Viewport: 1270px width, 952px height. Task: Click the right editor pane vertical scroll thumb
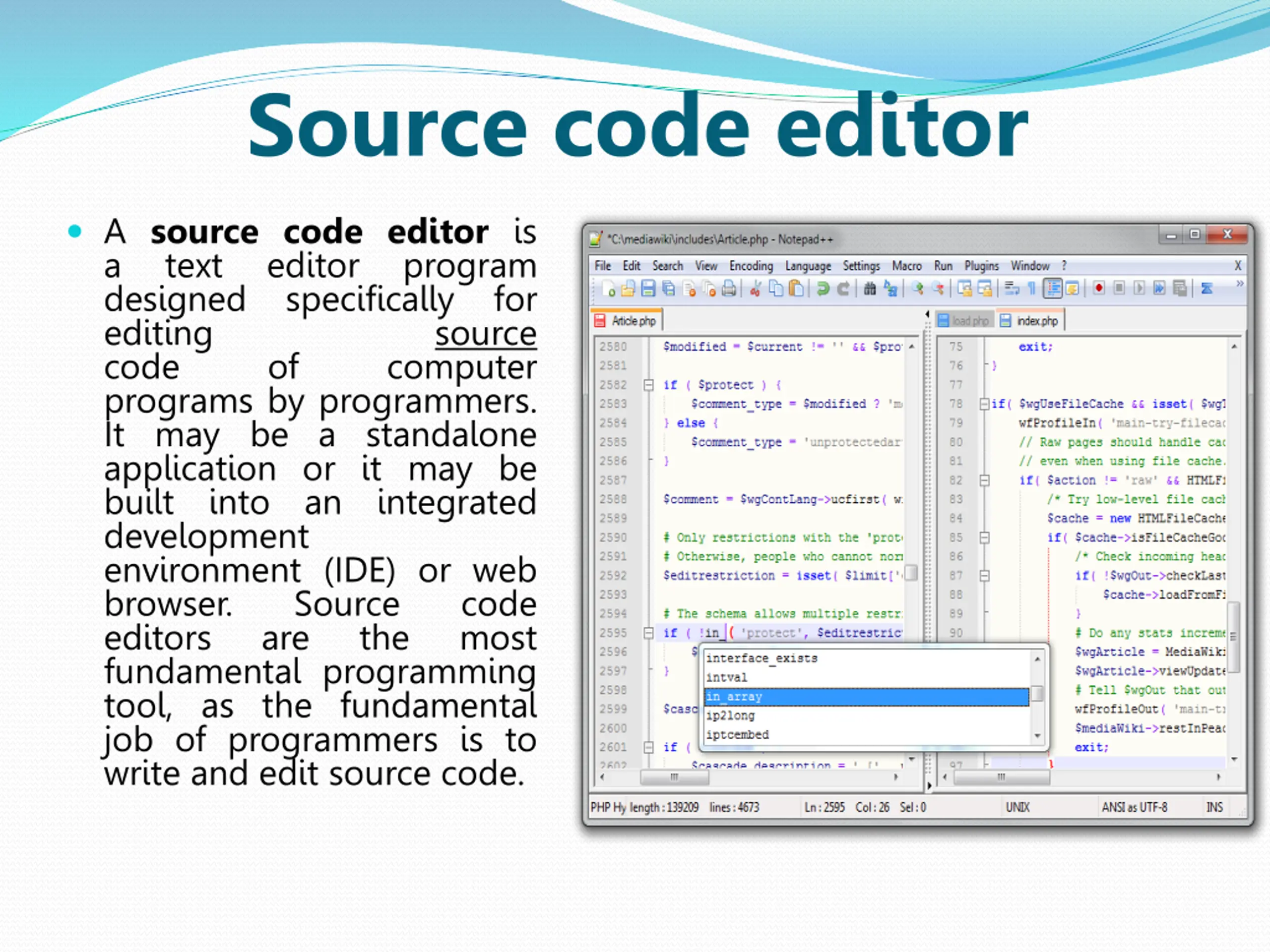1233,637
